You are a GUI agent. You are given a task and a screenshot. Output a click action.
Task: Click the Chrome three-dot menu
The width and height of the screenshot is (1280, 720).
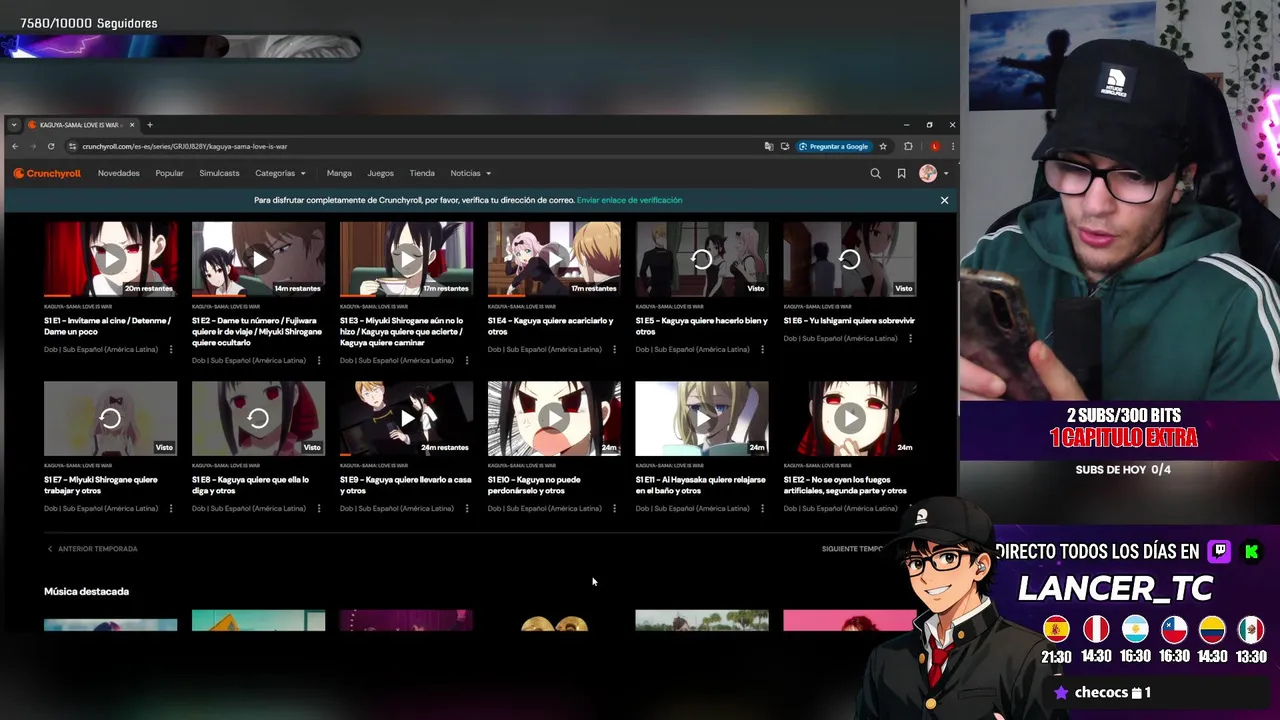click(x=952, y=146)
